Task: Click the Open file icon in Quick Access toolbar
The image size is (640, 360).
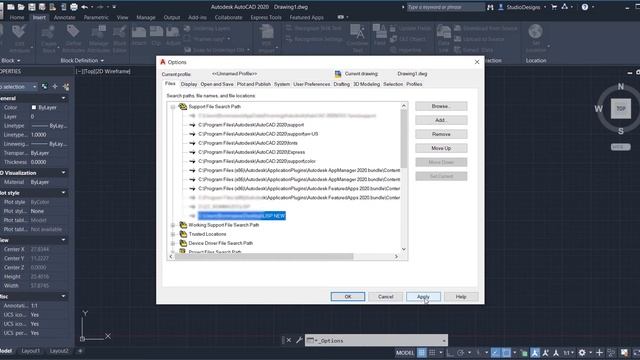Action: point(21,7)
